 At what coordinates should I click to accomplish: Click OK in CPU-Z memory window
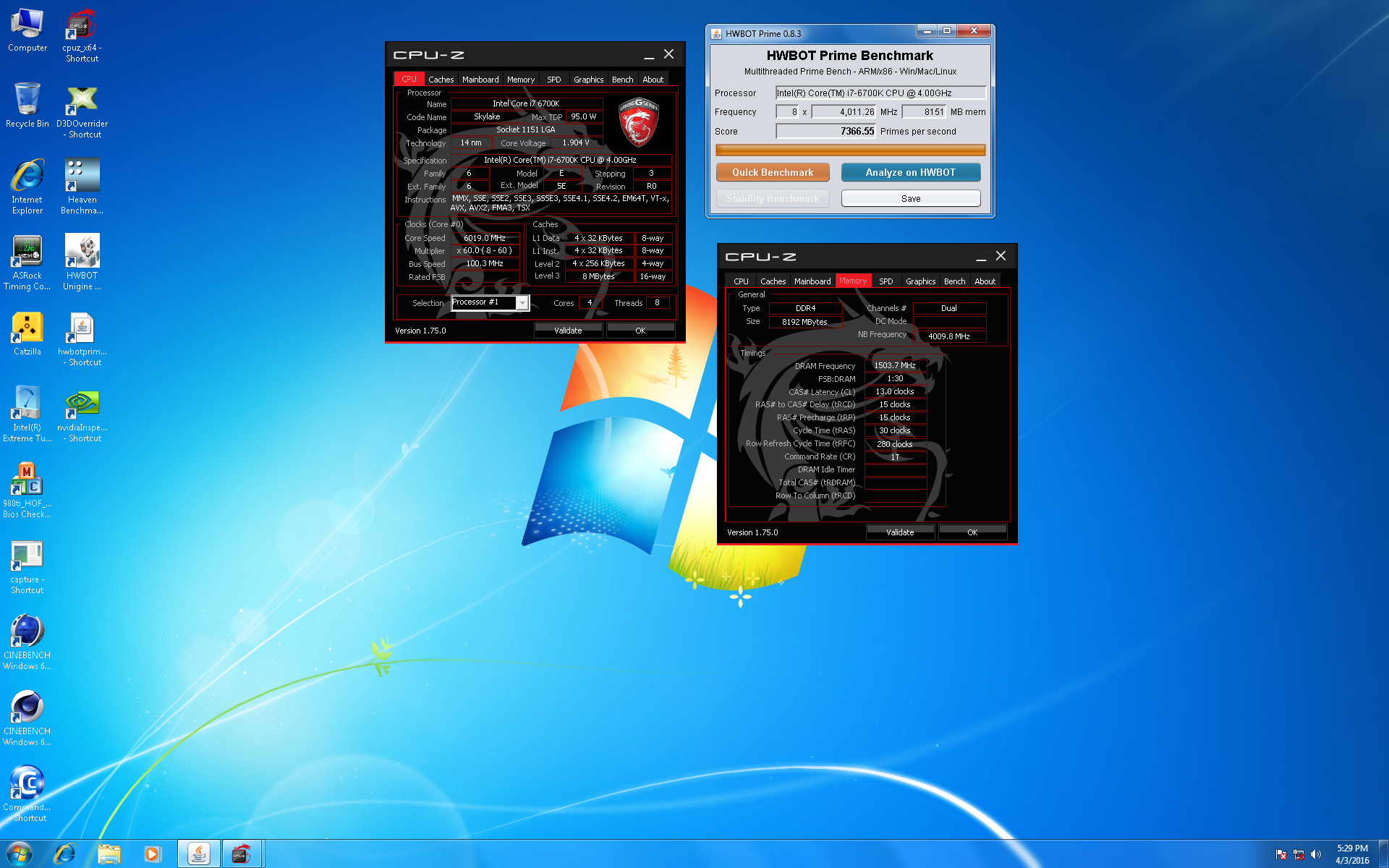pos(972,532)
